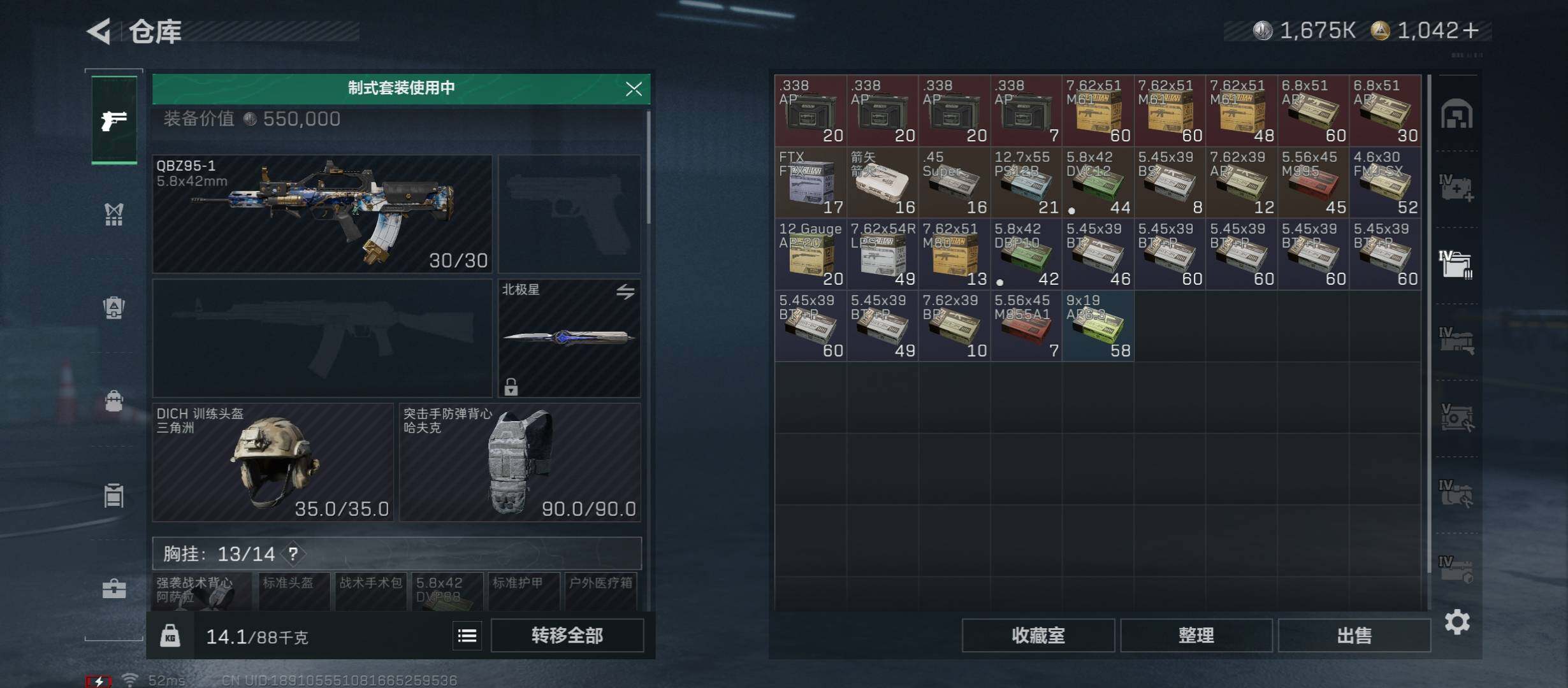The width and height of the screenshot is (1568, 688).
Task: Open the main stash house icon
Action: (1457, 114)
